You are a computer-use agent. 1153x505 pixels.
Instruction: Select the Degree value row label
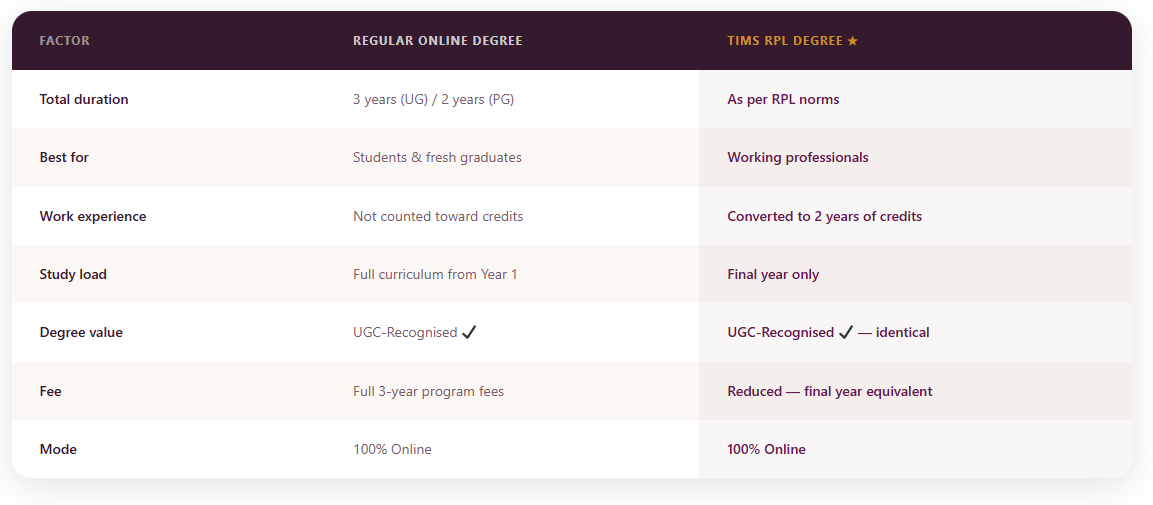coord(81,332)
